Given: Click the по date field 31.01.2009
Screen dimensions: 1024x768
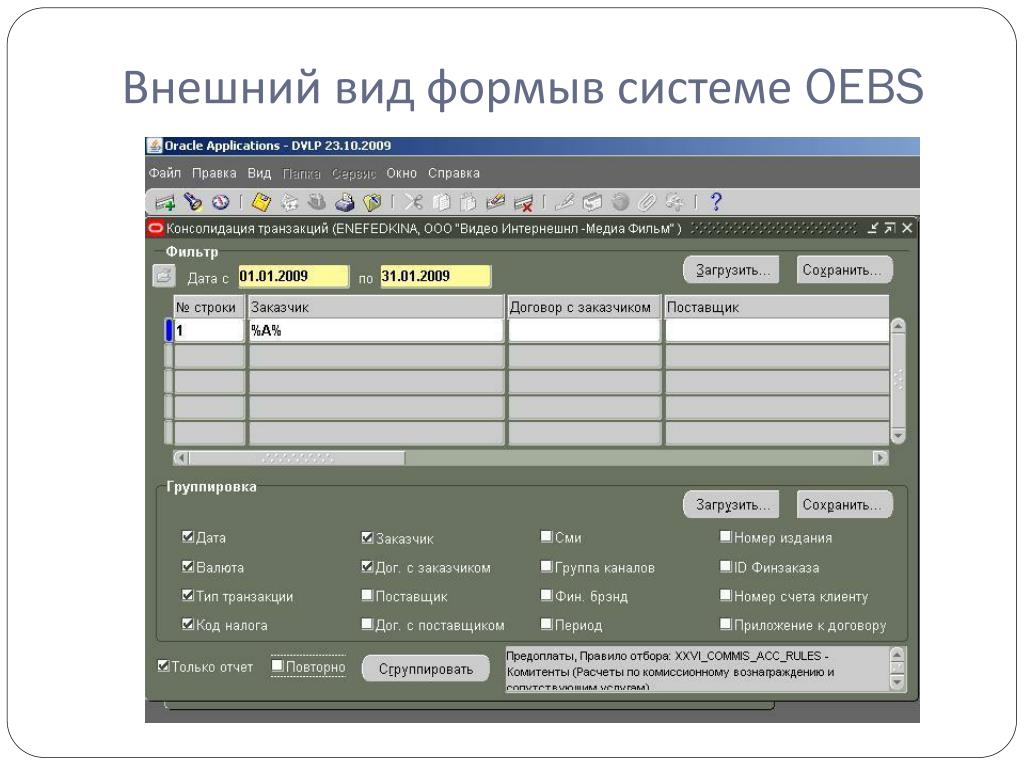Looking at the screenshot, I should [436, 276].
